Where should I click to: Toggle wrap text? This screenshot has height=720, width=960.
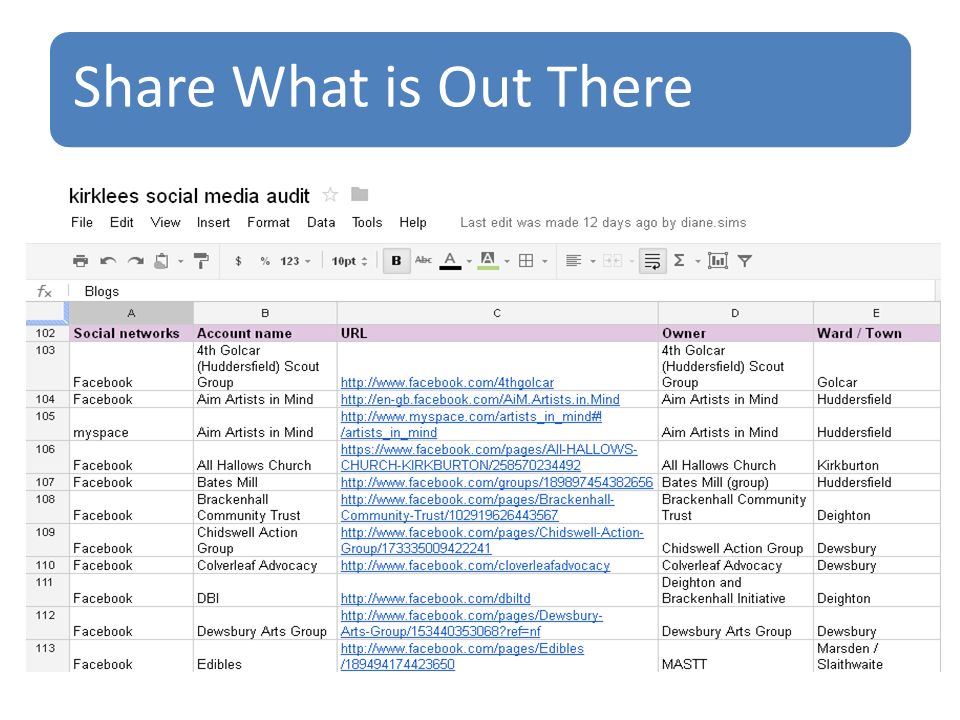pos(652,261)
